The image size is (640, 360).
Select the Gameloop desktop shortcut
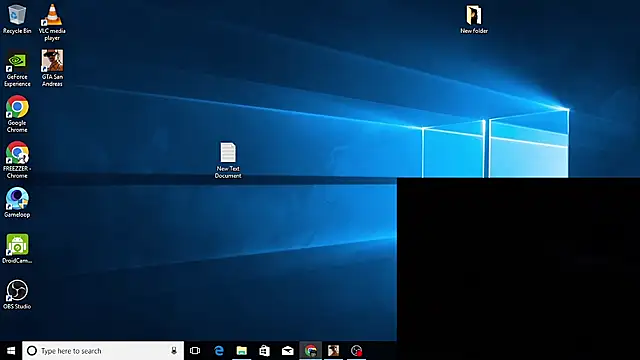17,203
